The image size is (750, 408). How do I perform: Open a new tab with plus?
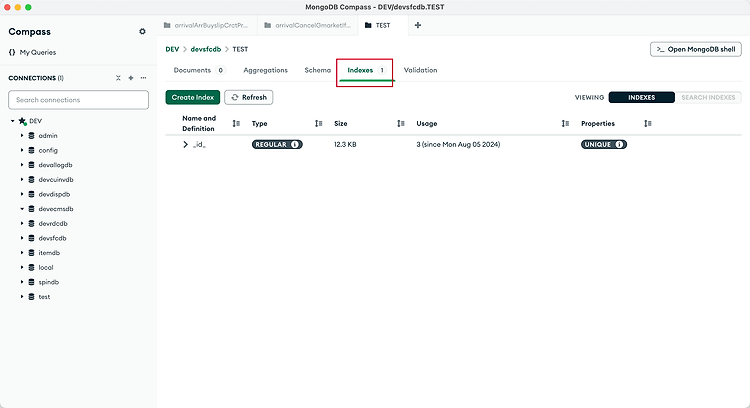pos(418,25)
